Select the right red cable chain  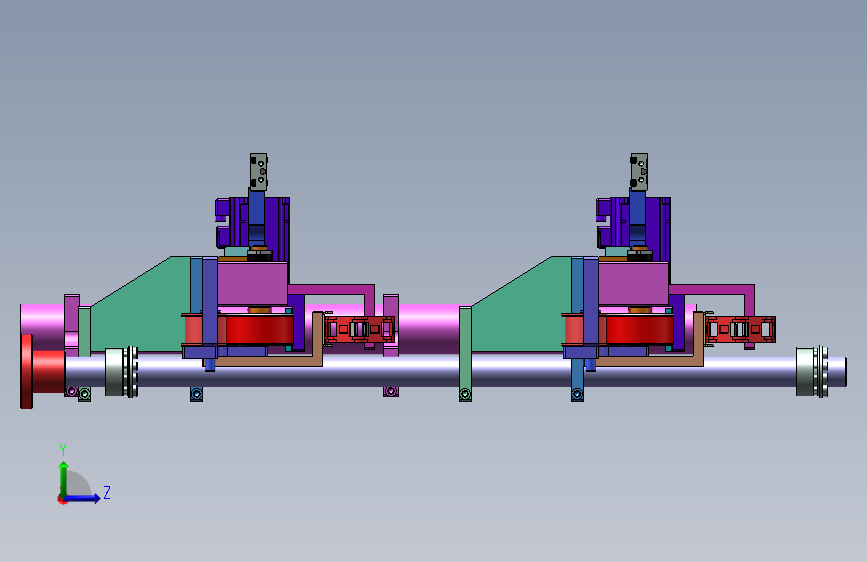[x=740, y=330]
